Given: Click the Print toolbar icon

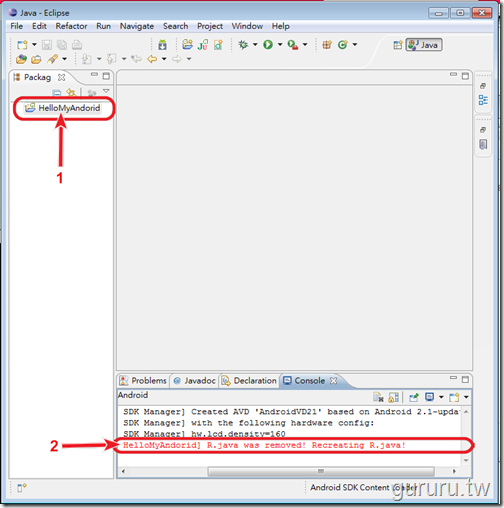Looking at the screenshot, I should 77,45.
